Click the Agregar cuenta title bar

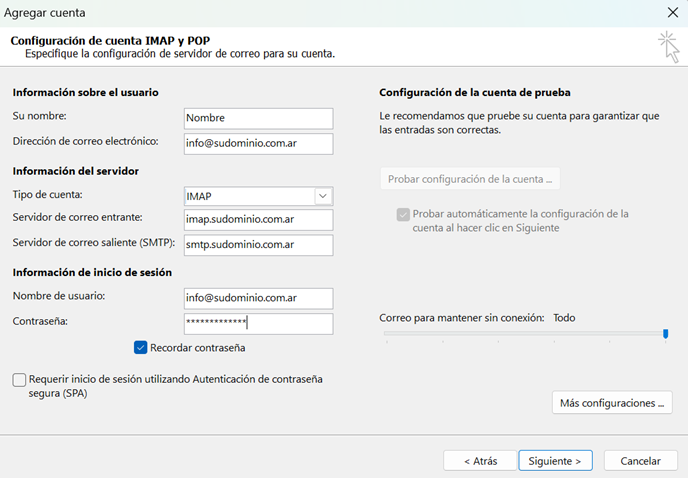coord(300,13)
